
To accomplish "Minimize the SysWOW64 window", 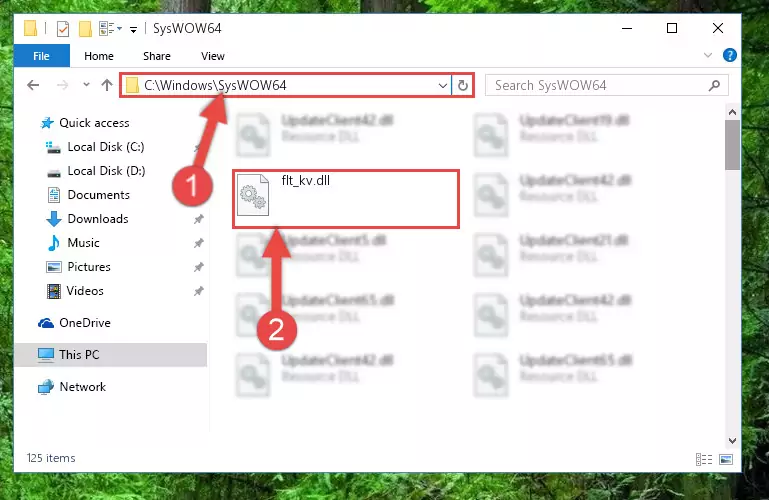I will [627, 28].
